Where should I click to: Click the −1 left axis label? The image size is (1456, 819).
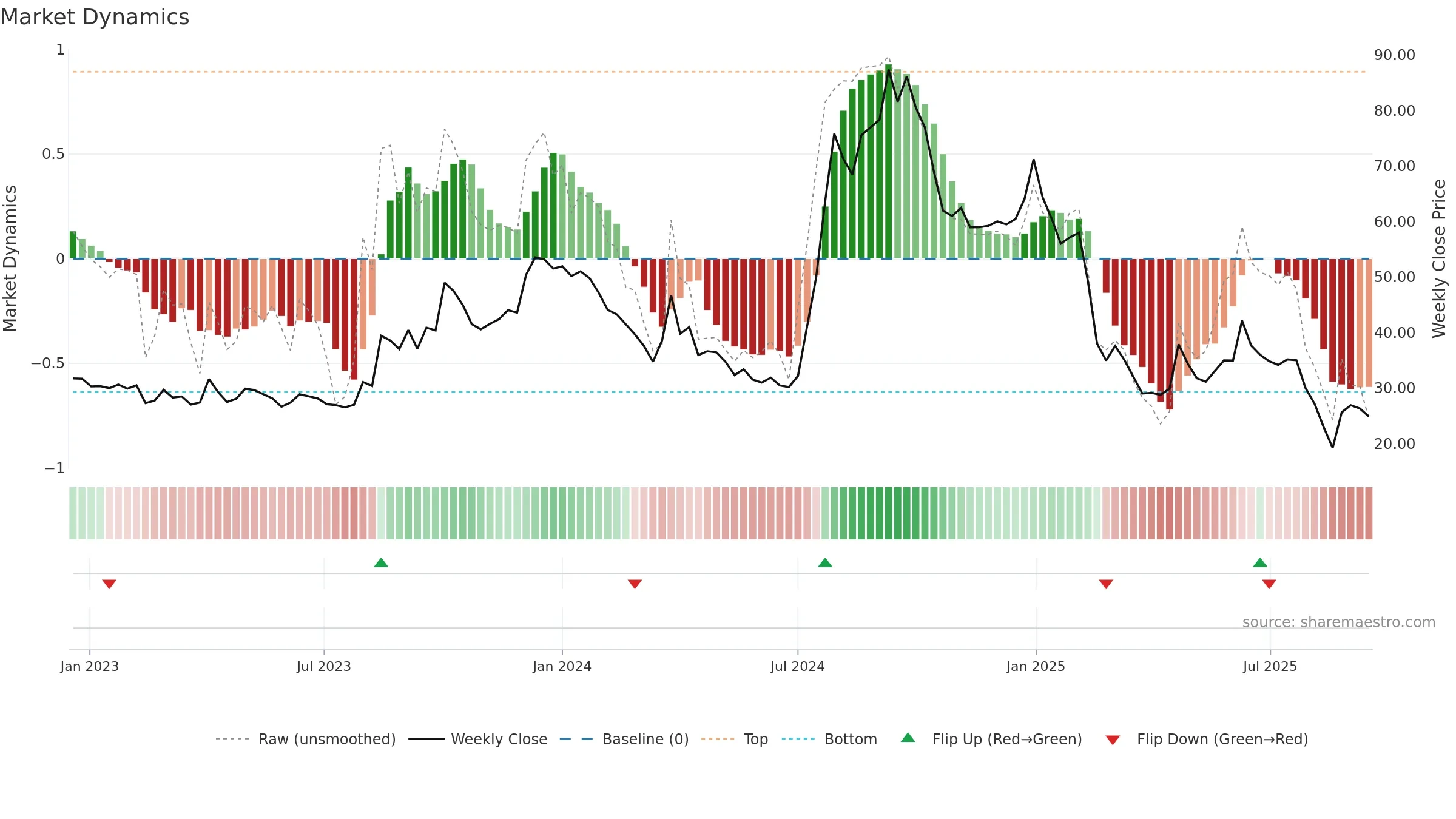pos(55,468)
